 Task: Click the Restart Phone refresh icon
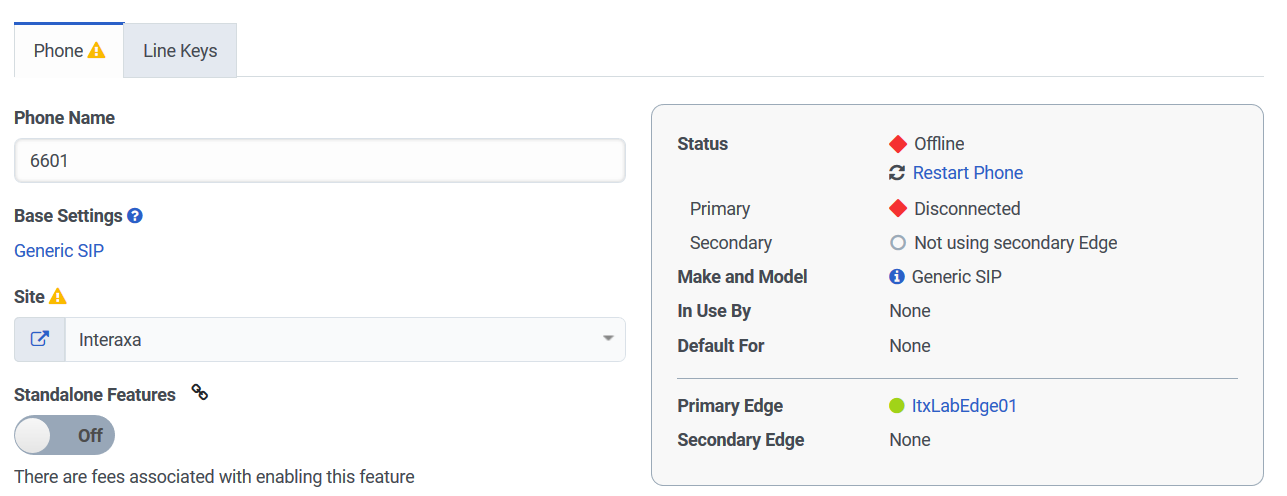coord(897,173)
